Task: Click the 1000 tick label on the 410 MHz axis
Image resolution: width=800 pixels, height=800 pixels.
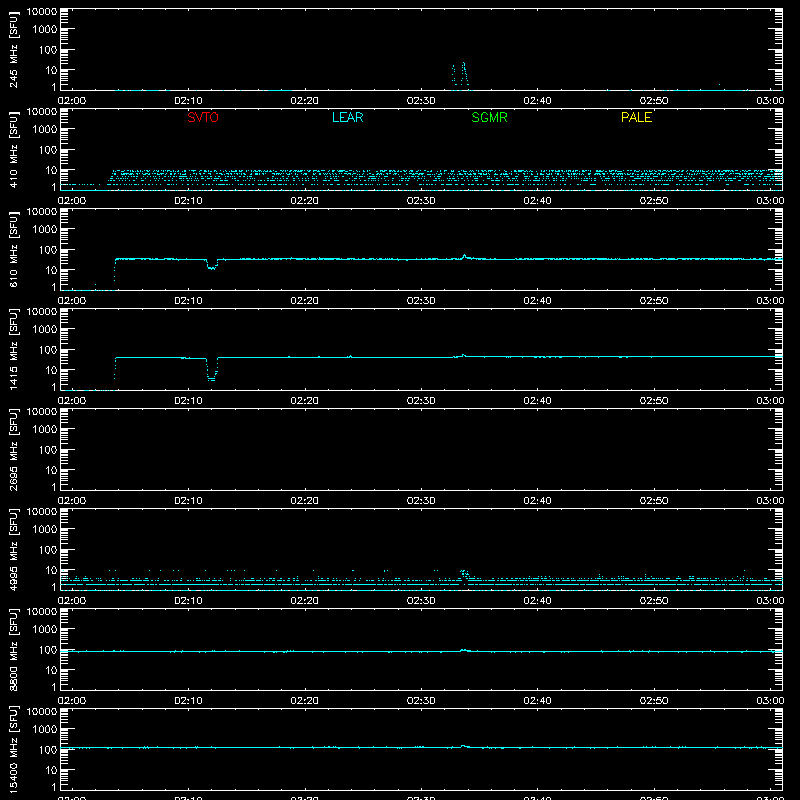Action: tap(45, 130)
